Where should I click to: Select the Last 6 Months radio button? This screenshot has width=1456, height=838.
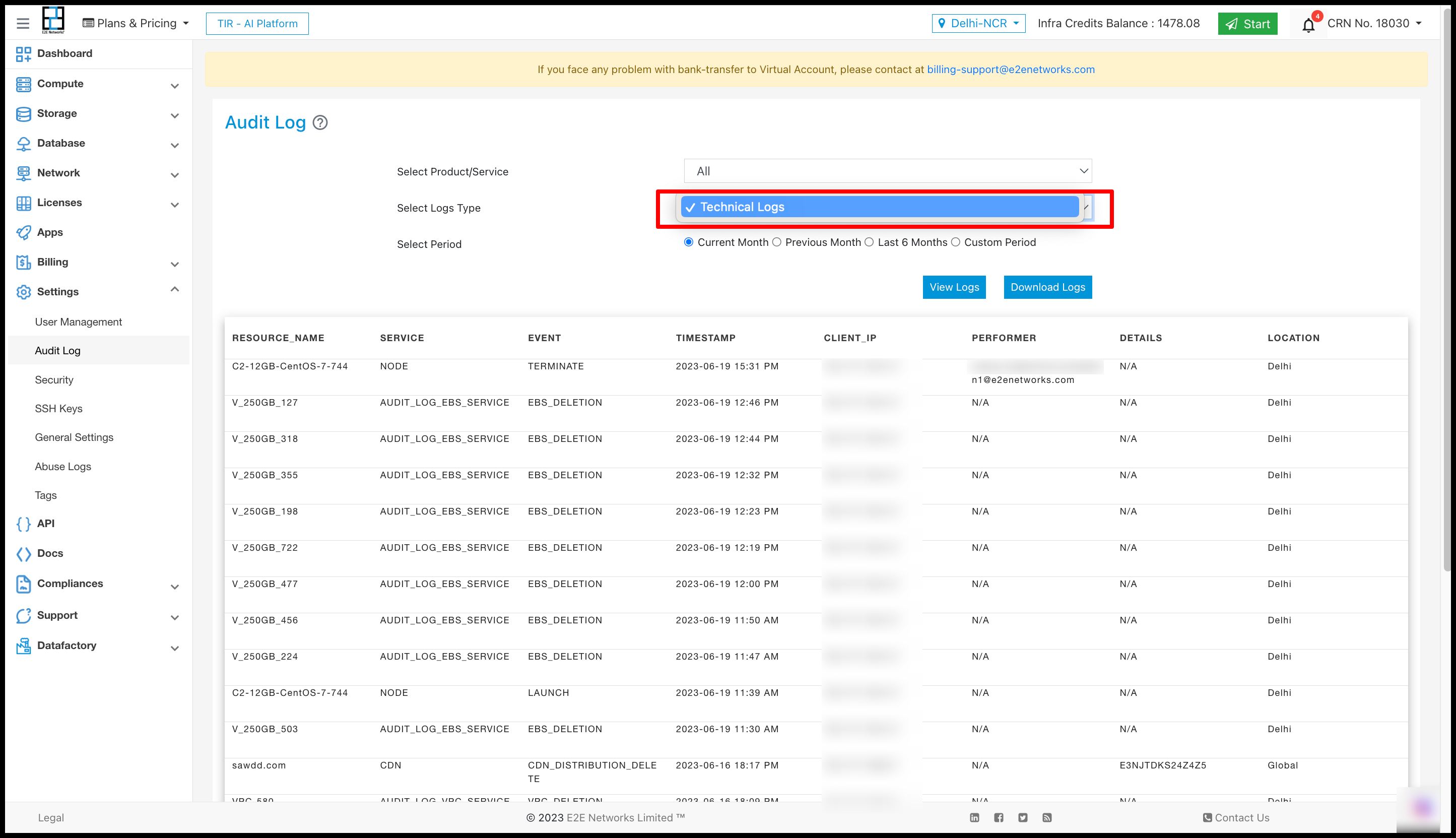click(x=869, y=242)
